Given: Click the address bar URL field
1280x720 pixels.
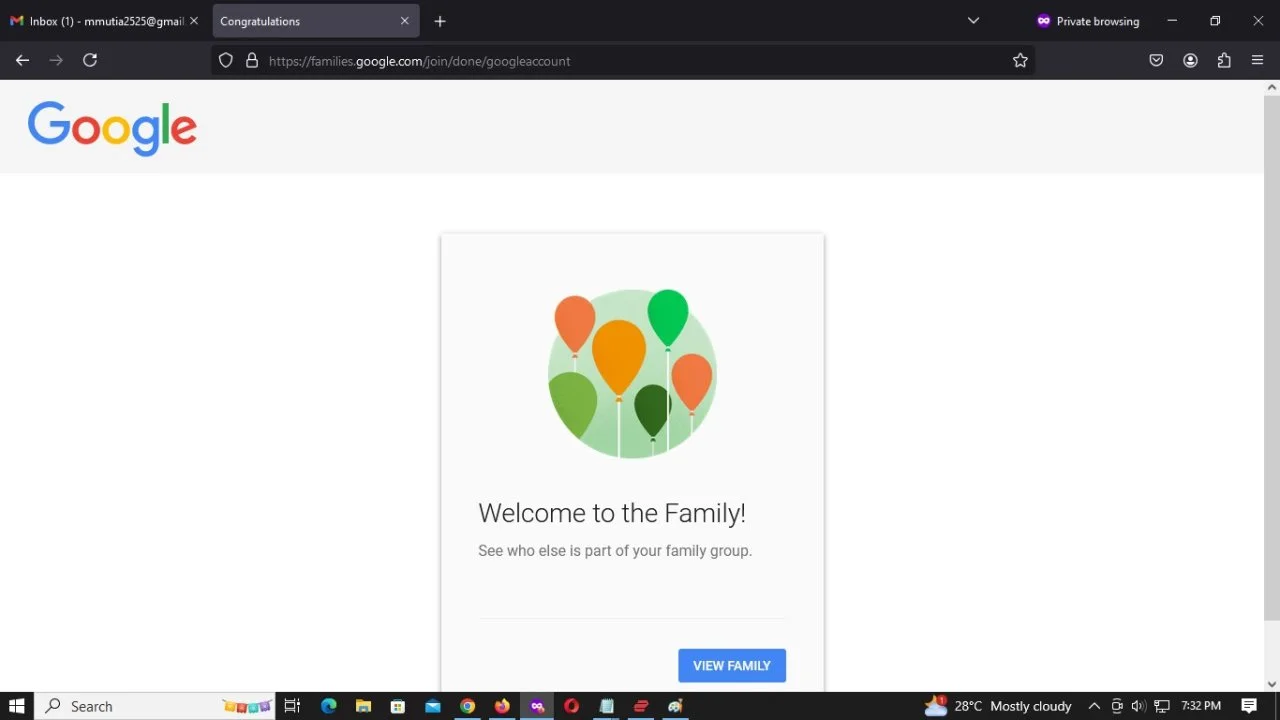Looking at the screenshot, I should point(622,60).
